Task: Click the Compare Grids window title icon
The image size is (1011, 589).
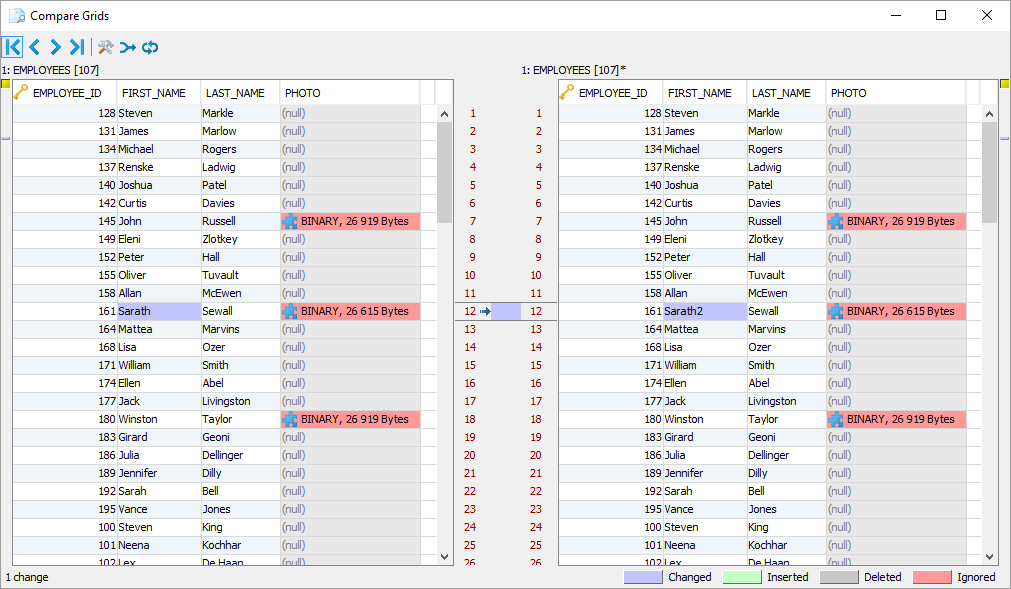Action: click(x=17, y=15)
